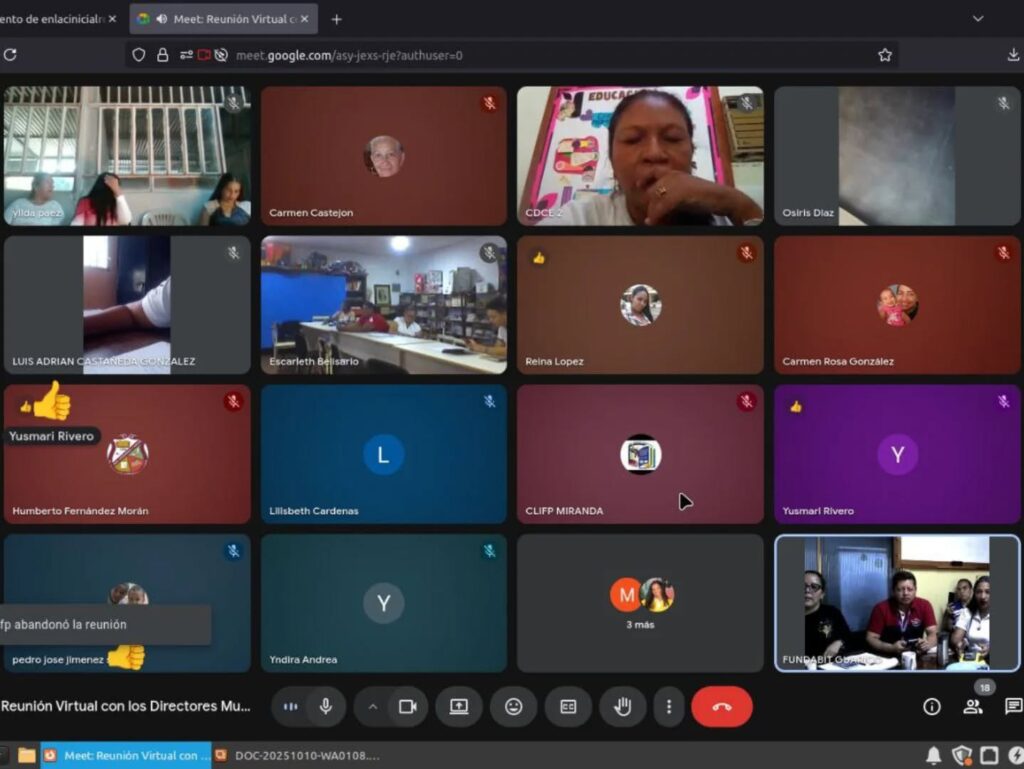
Task: Toggle the microphone button in call controls
Action: [x=325, y=707]
